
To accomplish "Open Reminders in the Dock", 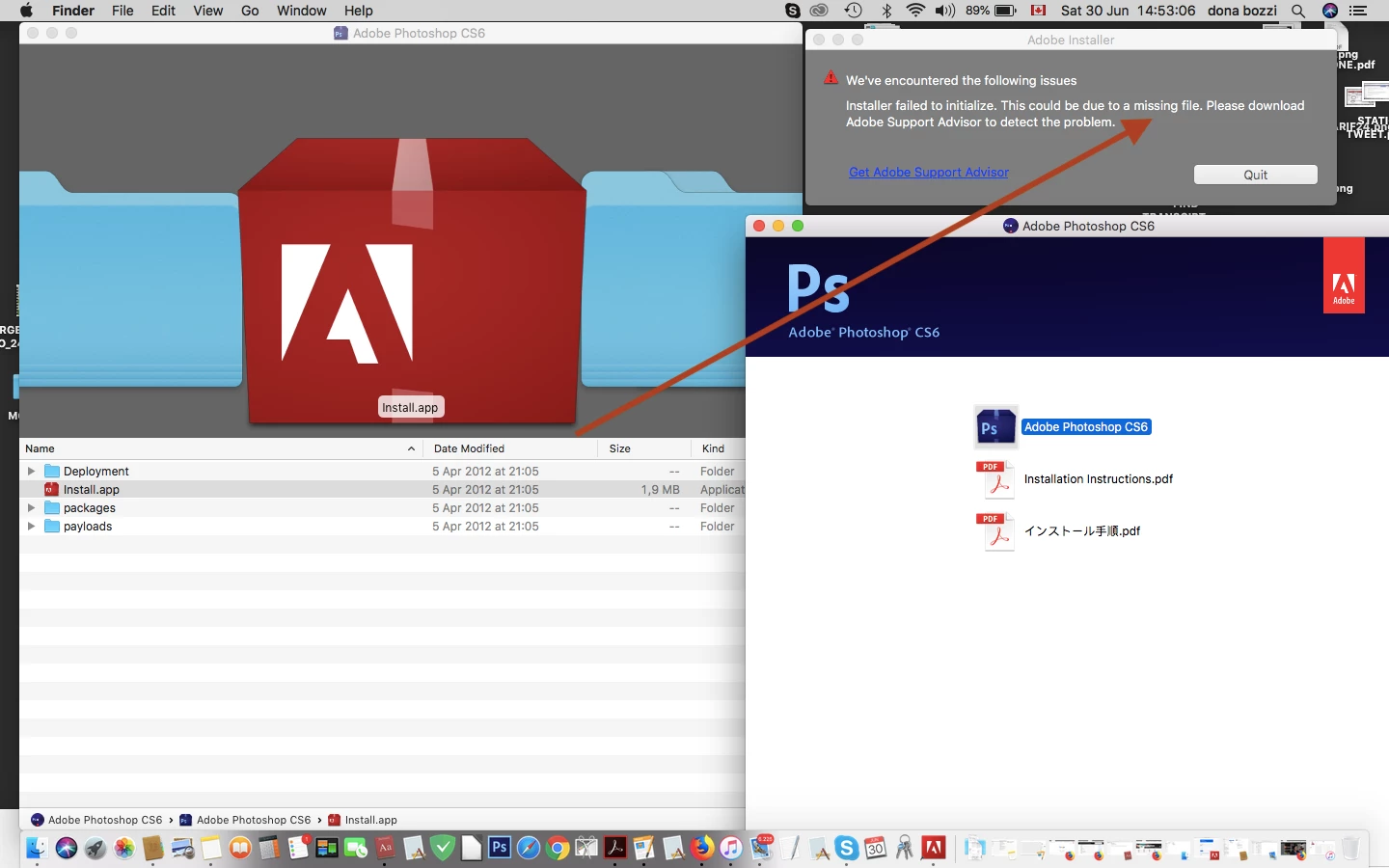I will point(298,848).
